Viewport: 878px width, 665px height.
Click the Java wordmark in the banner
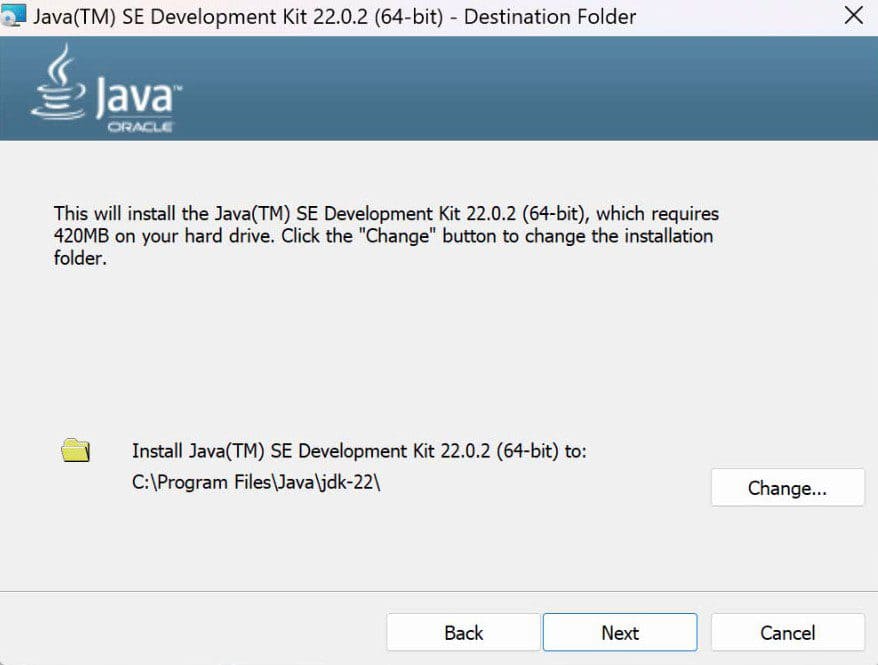(135, 100)
